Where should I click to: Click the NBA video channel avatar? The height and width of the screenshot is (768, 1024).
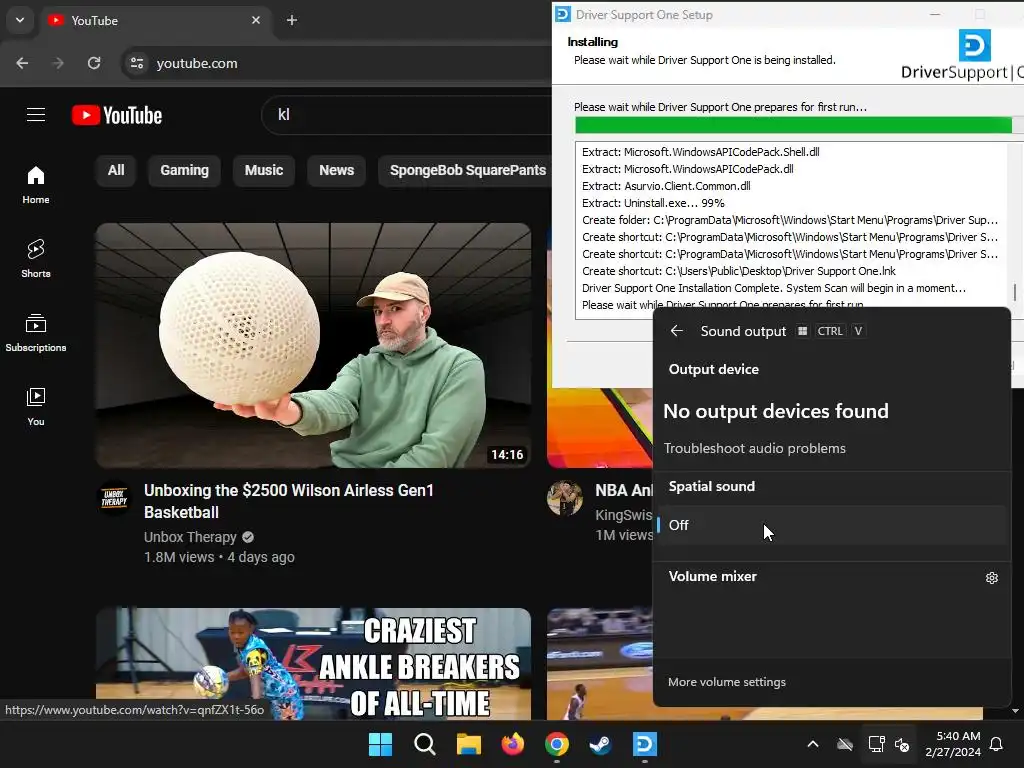pyautogui.click(x=565, y=498)
